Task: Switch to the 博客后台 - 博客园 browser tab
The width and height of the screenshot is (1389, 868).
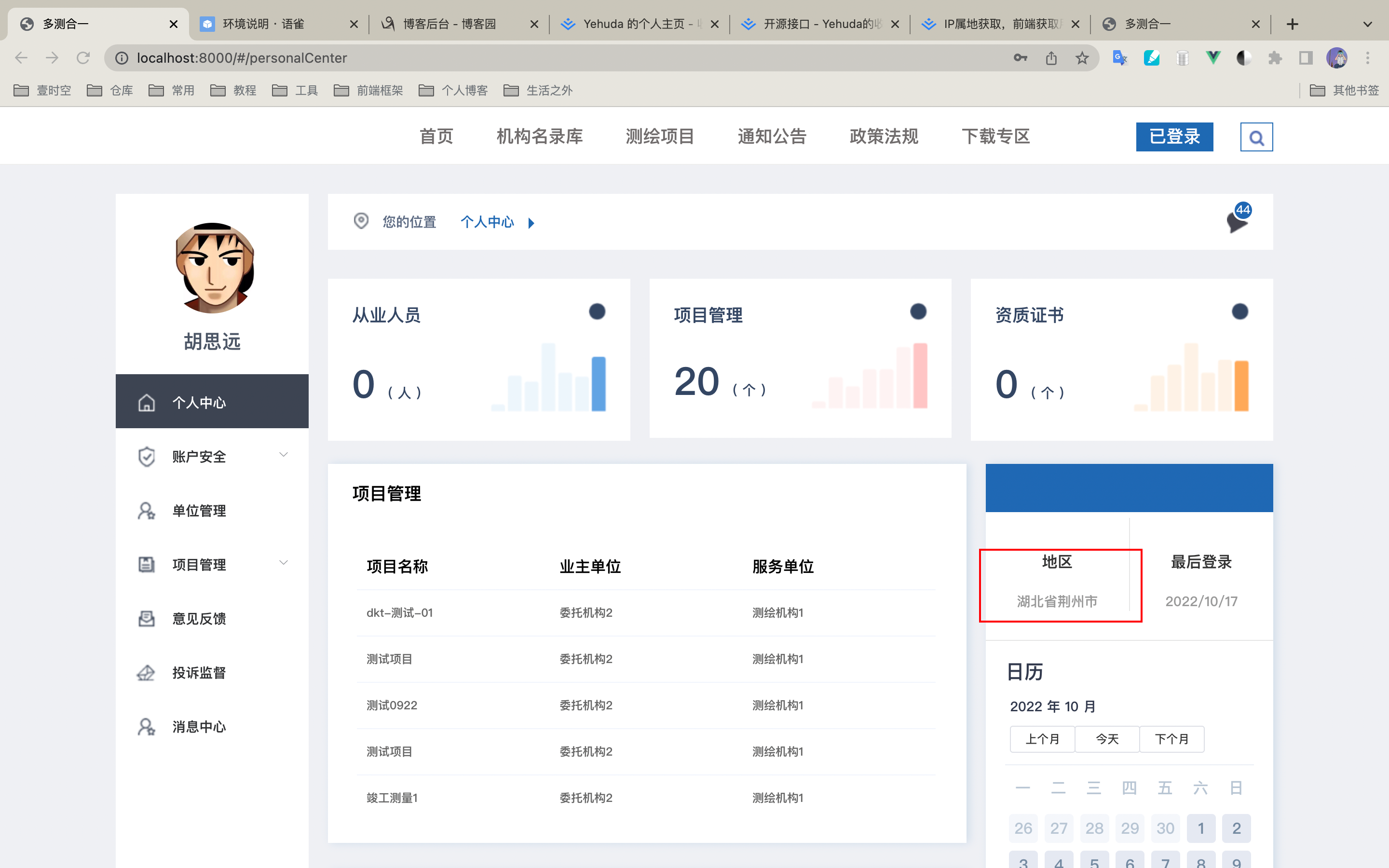Action: click(x=449, y=24)
